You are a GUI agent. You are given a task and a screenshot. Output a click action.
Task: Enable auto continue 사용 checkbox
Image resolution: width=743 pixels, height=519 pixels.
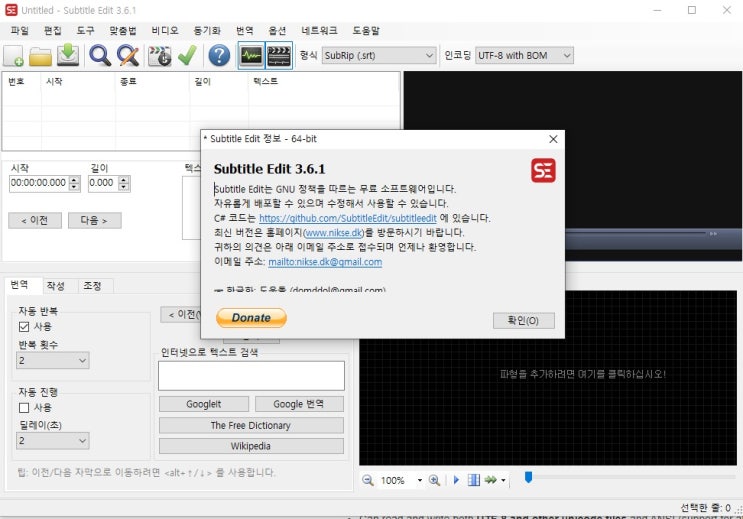24,408
